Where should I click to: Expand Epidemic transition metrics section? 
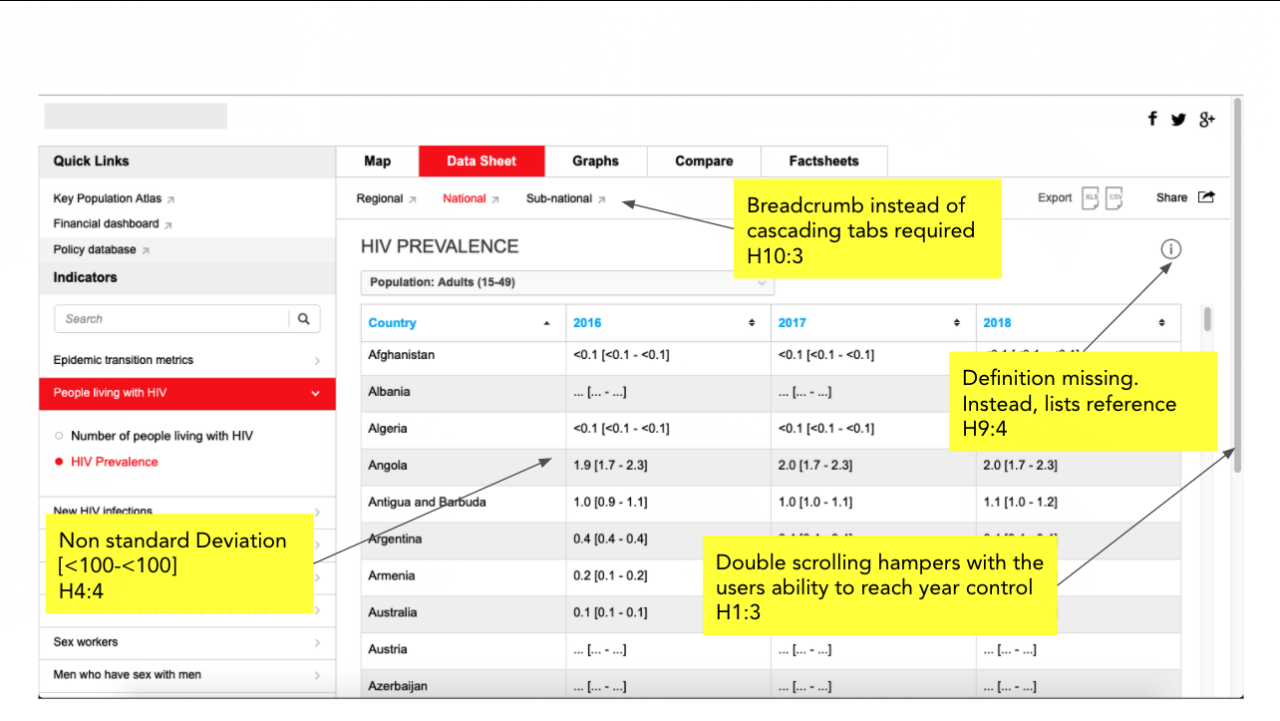pyautogui.click(x=187, y=360)
